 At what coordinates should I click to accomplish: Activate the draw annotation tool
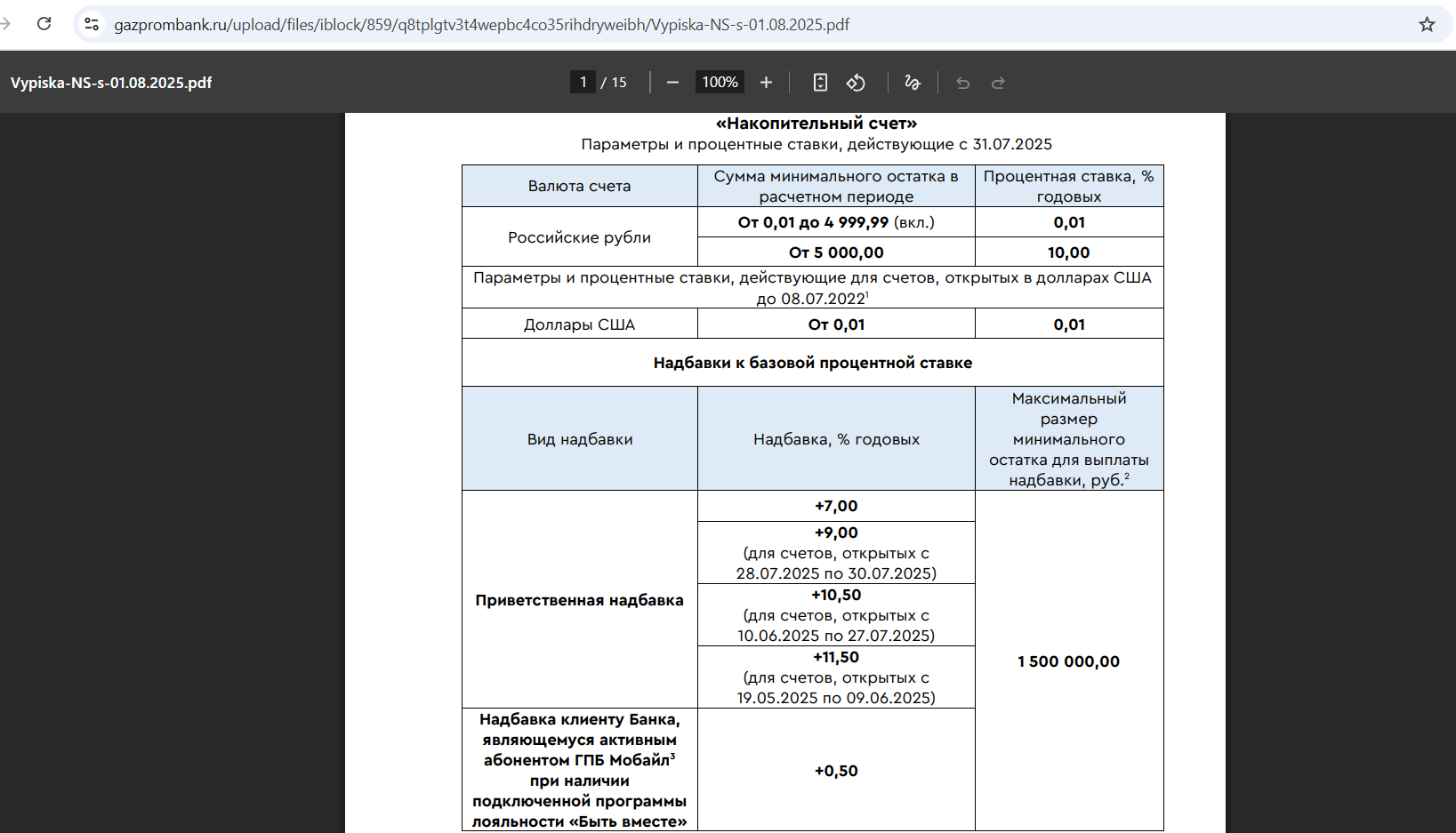tap(912, 83)
